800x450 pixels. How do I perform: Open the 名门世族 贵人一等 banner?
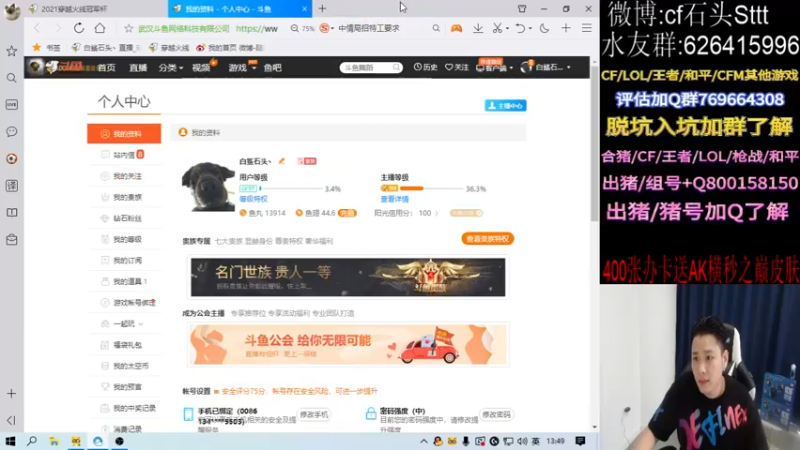(x=348, y=277)
